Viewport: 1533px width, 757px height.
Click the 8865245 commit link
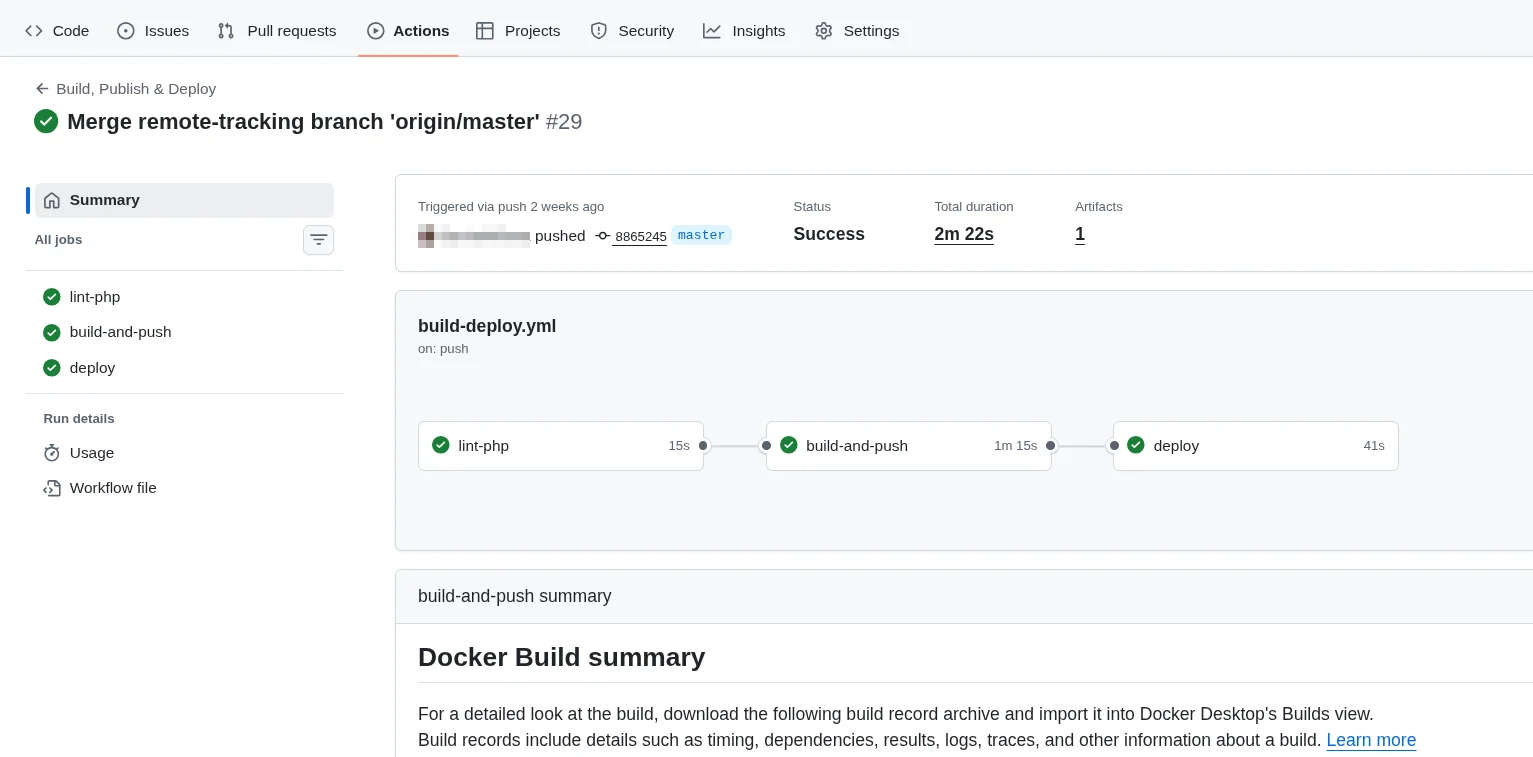pos(640,237)
